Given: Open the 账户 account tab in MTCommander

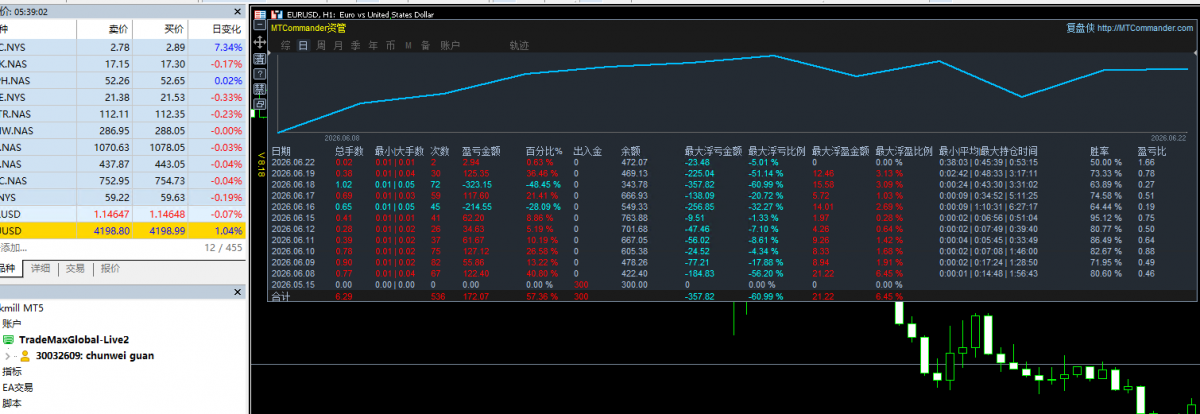Looking at the screenshot, I should [x=450, y=46].
